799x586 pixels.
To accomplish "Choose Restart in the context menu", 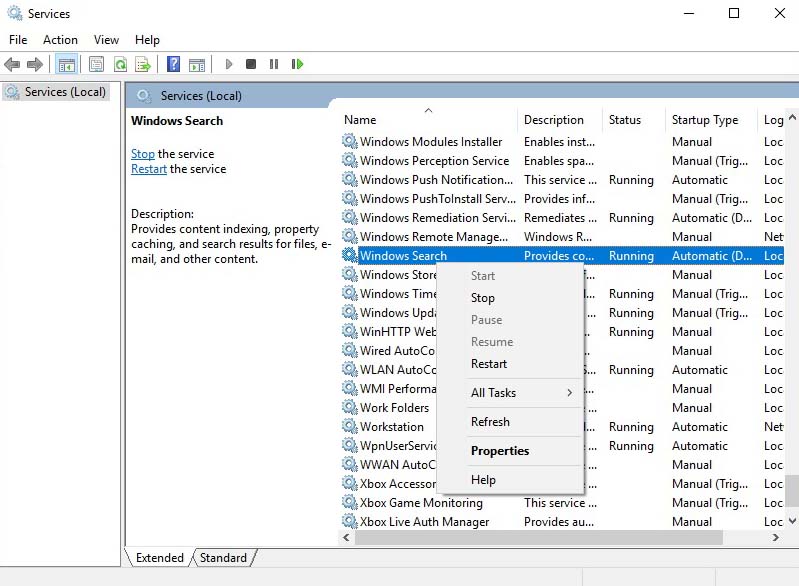I will [510, 364].
